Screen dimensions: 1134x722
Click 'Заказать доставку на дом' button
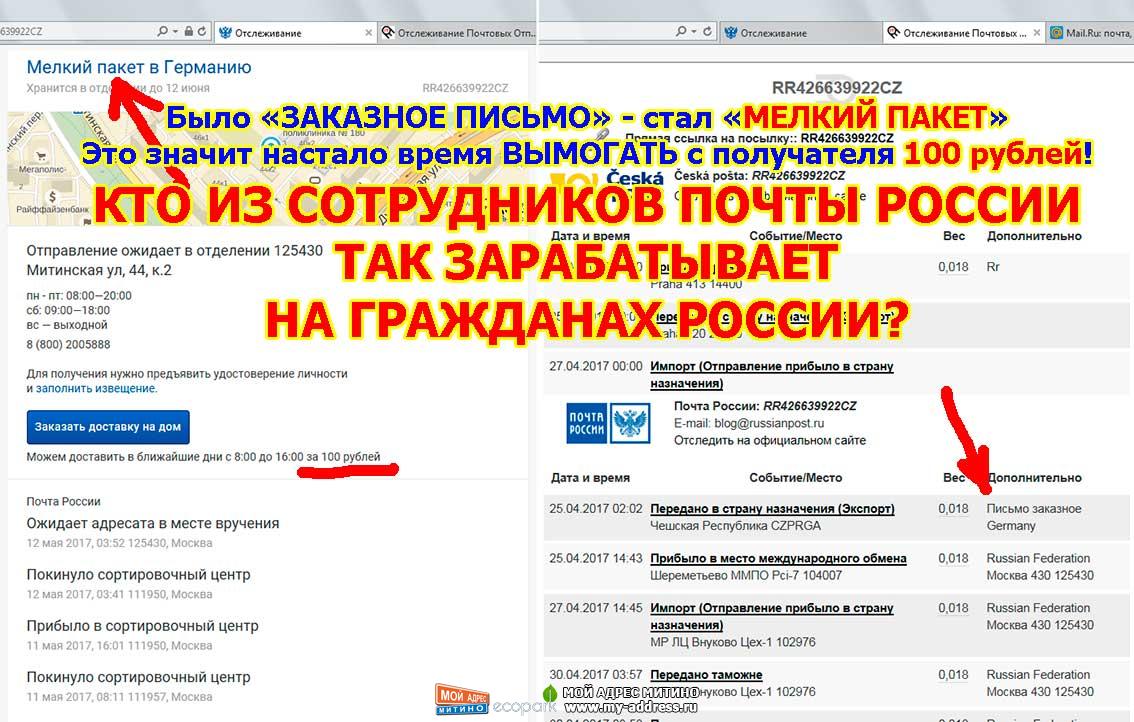[108, 426]
